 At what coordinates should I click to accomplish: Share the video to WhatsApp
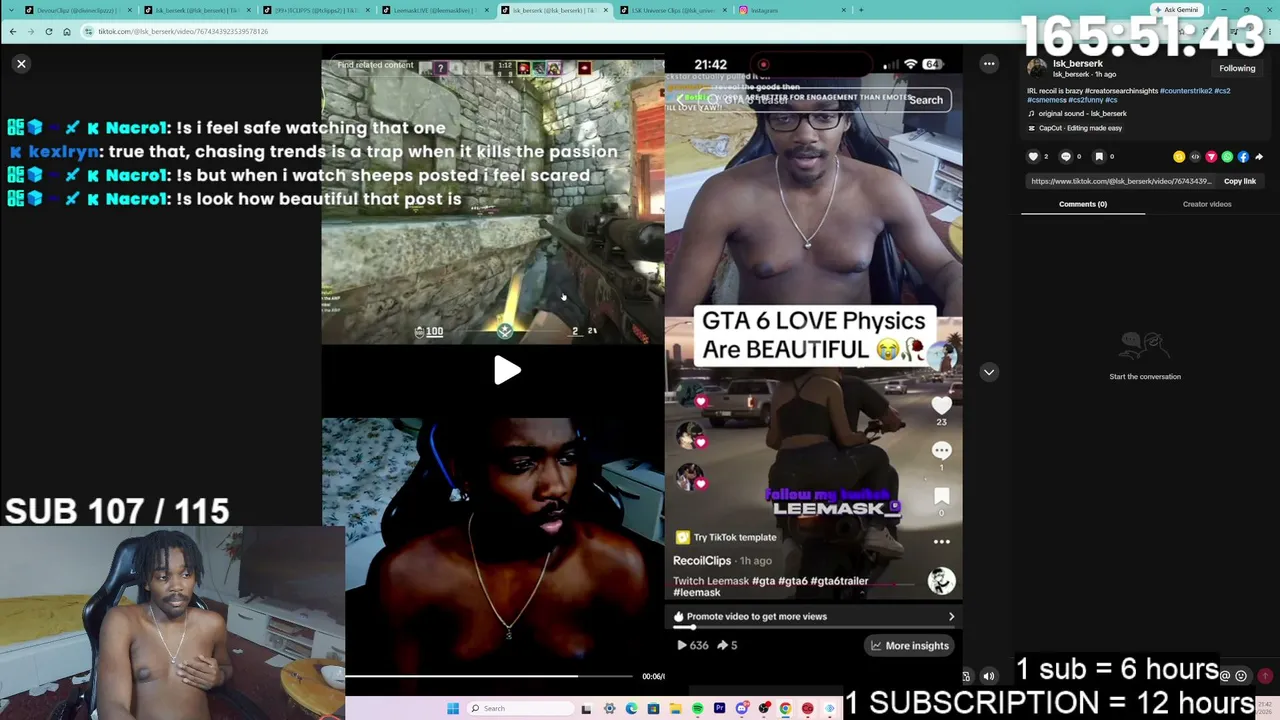tap(1227, 157)
